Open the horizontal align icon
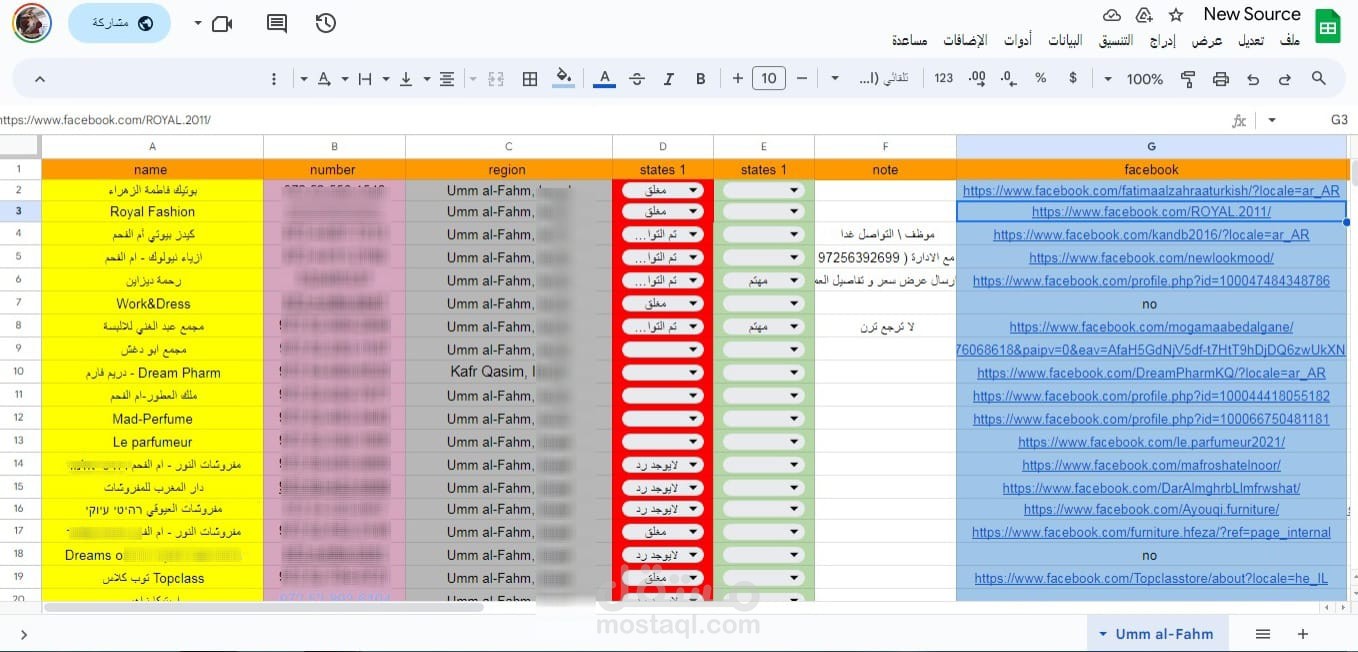 (447, 78)
